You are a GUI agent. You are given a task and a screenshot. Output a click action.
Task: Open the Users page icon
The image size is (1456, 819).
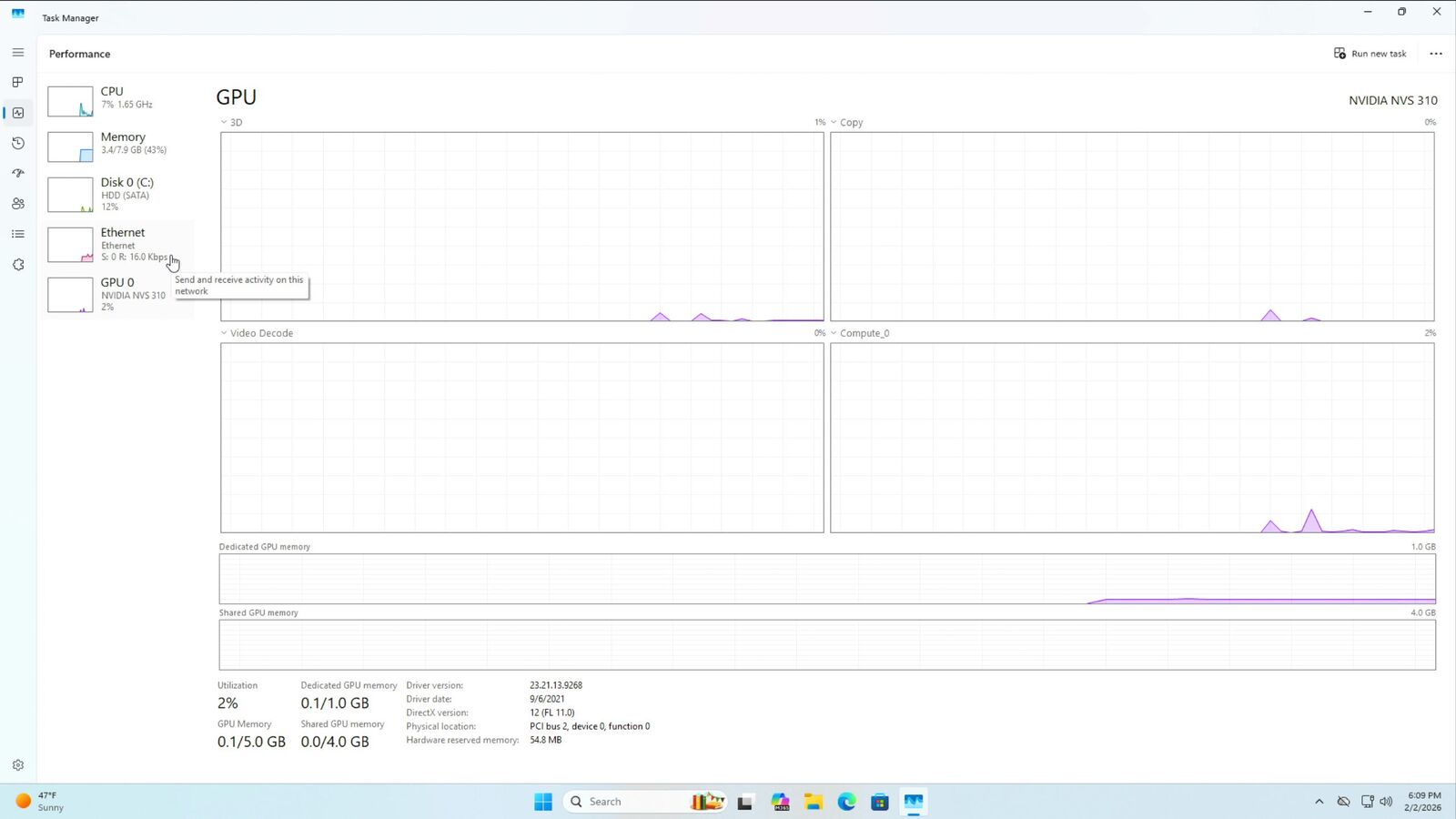pos(17,204)
